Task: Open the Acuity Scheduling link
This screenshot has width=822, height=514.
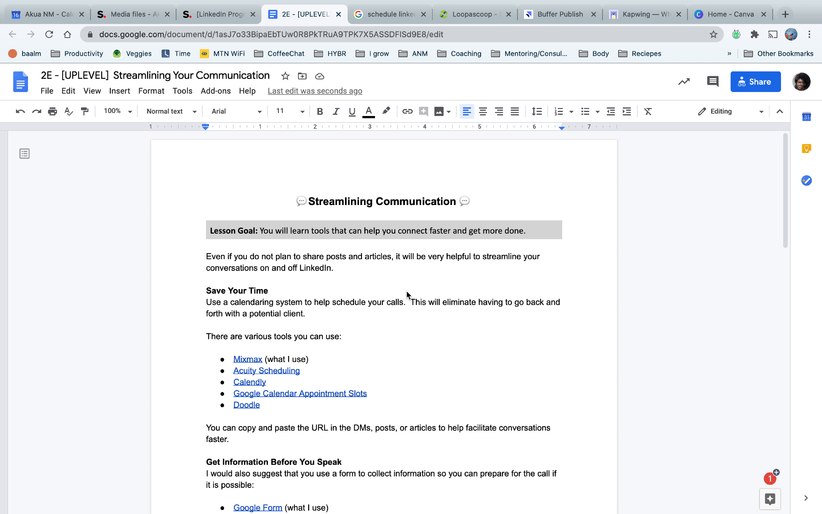Action: [266, 371]
